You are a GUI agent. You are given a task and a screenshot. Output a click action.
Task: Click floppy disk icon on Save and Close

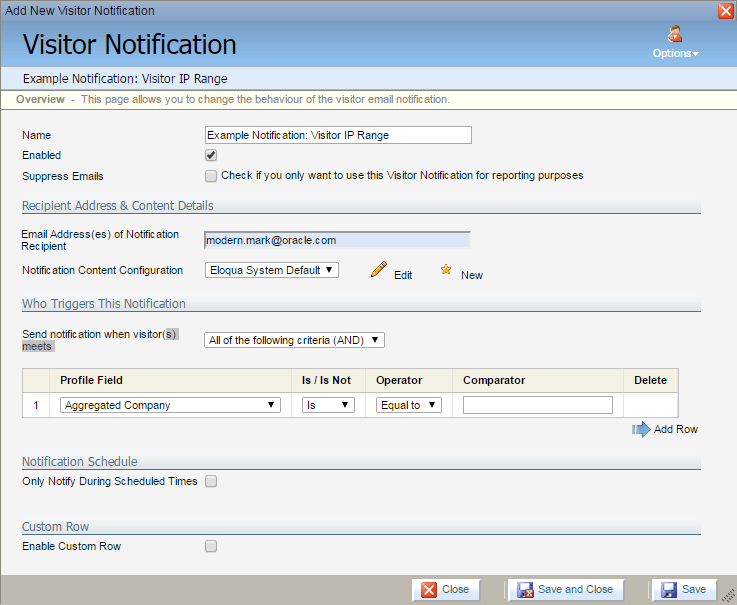[x=525, y=589]
